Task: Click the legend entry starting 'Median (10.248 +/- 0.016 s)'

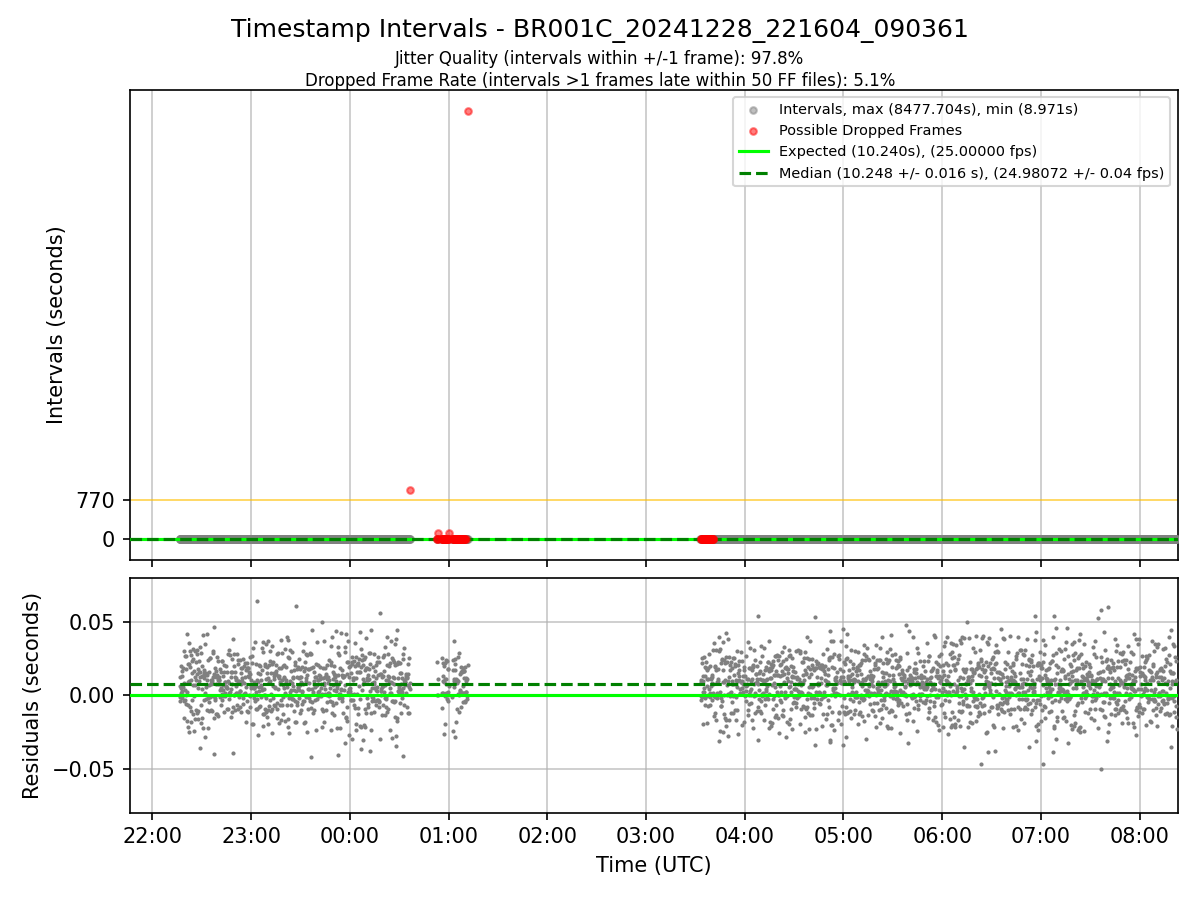Action: pyautogui.click(x=971, y=173)
